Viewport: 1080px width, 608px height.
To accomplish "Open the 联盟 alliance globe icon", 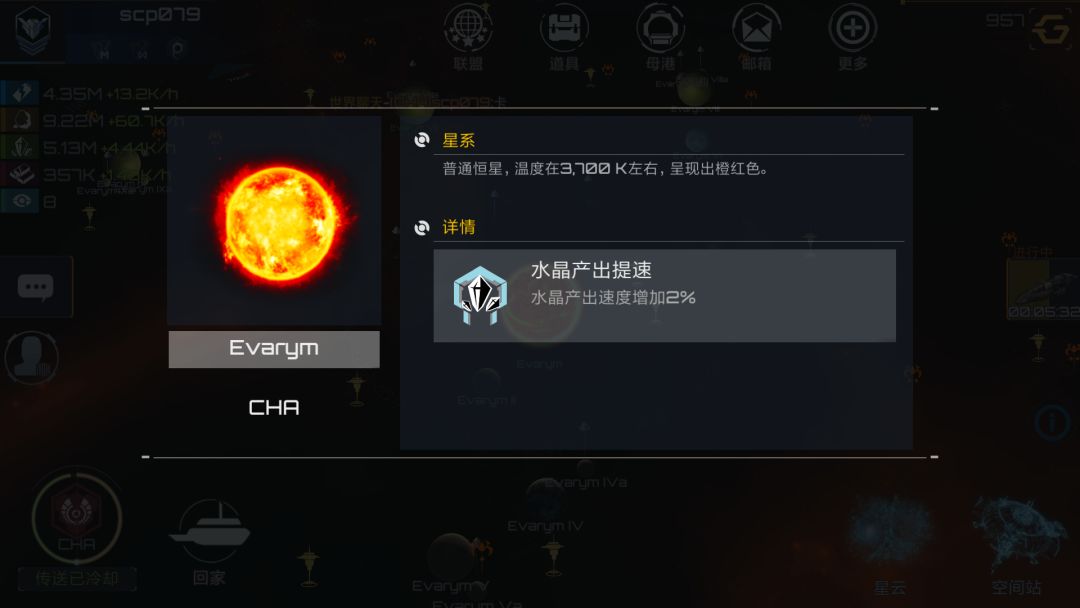I will [468, 29].
